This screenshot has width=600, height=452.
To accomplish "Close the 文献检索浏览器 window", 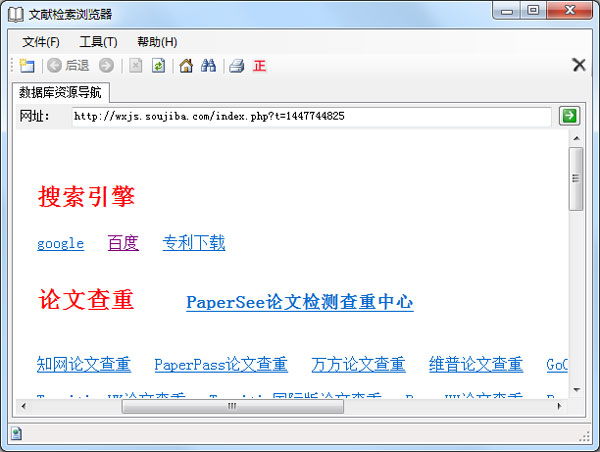I will coord(569,10).
